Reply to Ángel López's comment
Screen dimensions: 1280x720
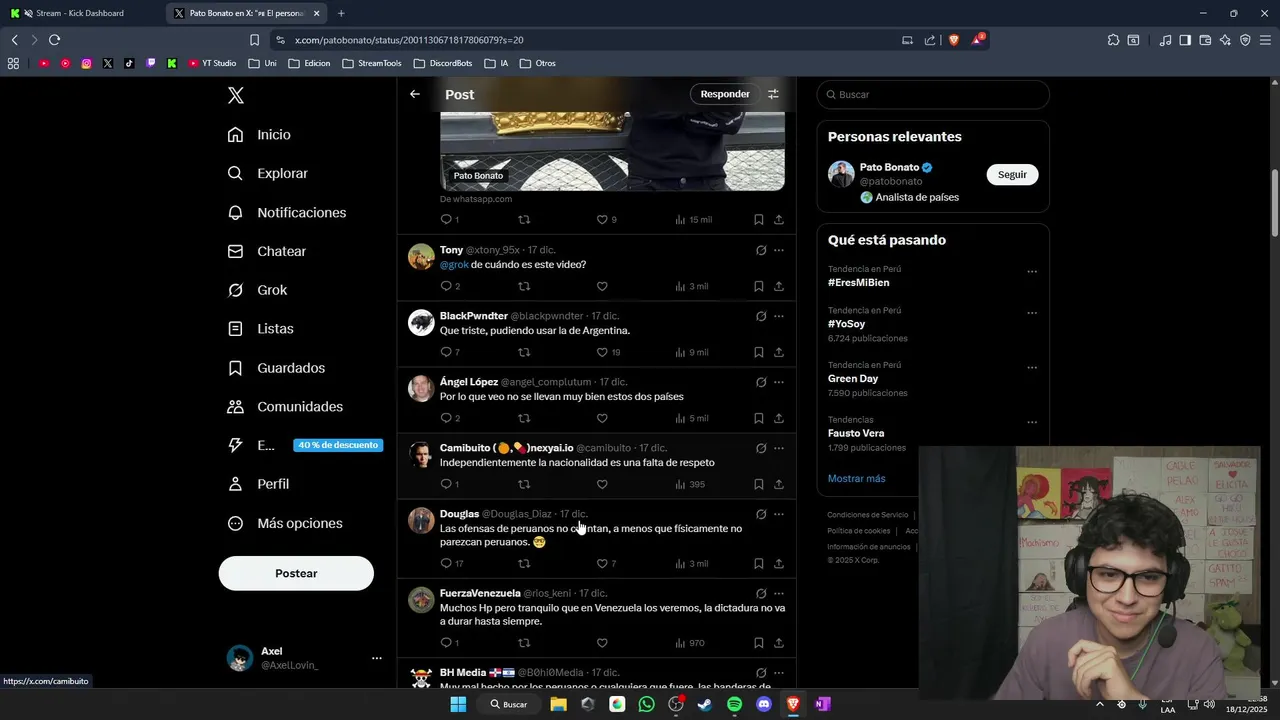446,418
